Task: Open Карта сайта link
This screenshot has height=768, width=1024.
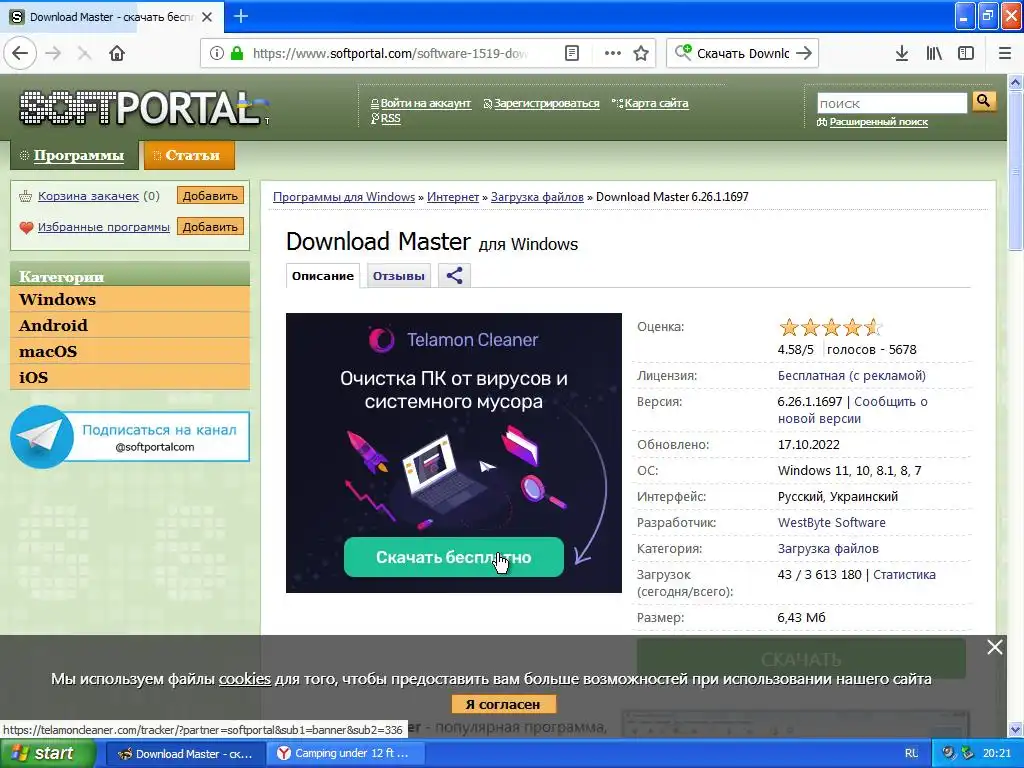Action: coord(656,103)
